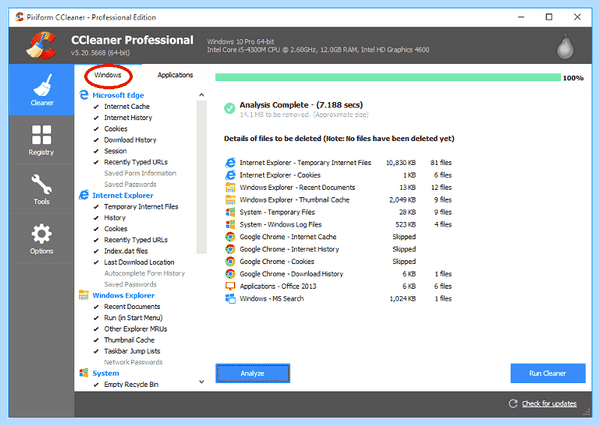Switch to the Applications tab
Viewport: 600px width, 426px height.
coord(175,75)
